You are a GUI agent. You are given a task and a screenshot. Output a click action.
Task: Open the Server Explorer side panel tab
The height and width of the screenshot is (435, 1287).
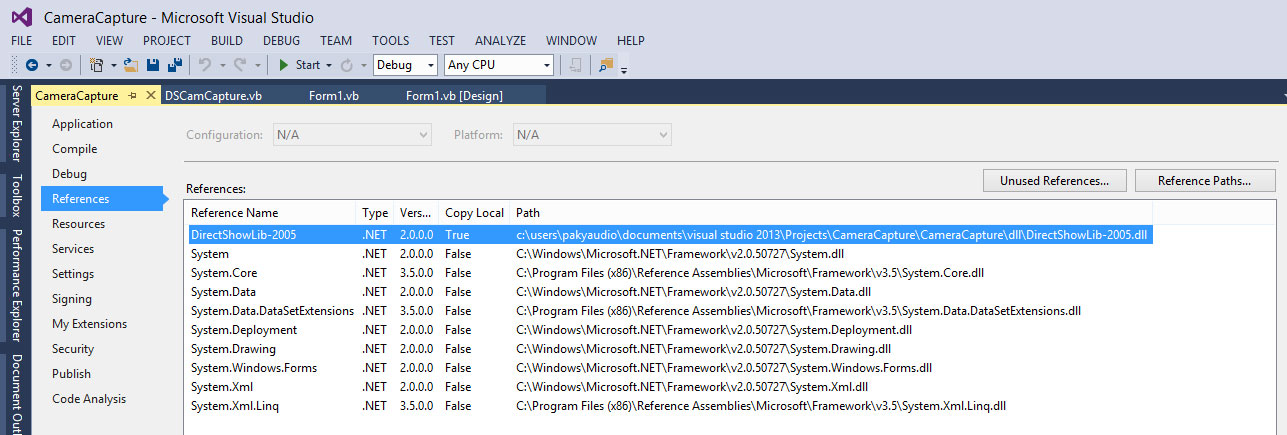16,125
